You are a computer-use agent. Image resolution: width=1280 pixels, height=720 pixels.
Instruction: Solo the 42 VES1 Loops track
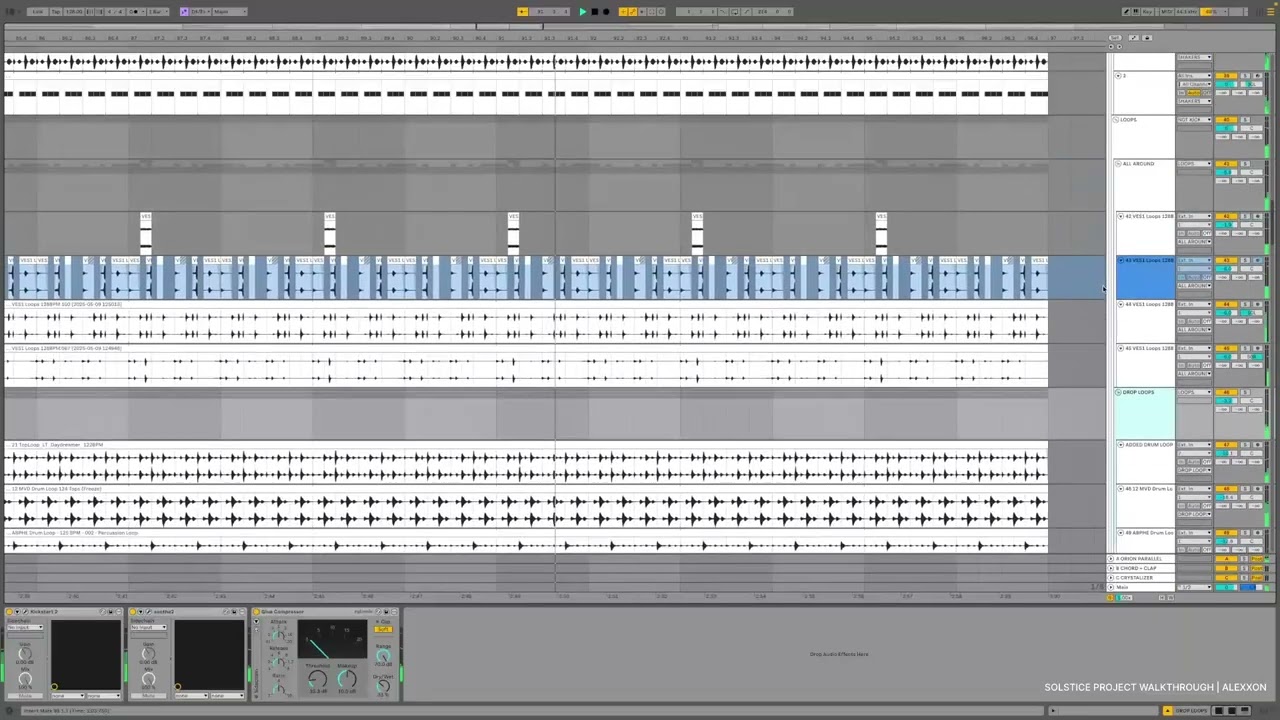point(1245,216)
